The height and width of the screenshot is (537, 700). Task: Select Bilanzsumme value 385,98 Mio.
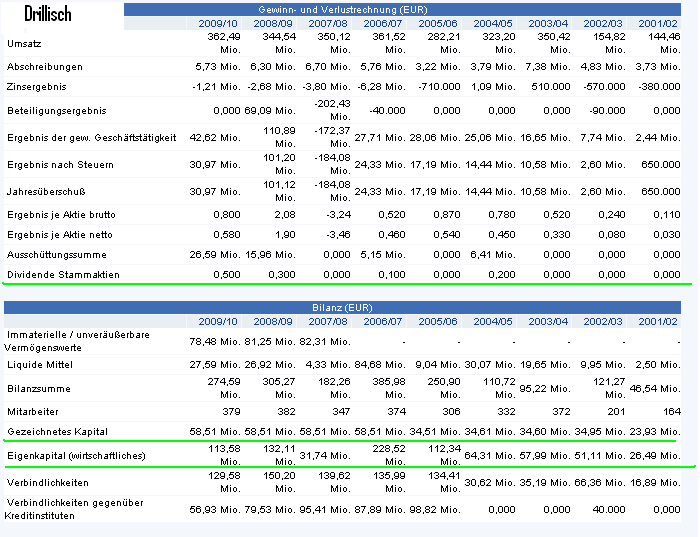pos(389,388)
